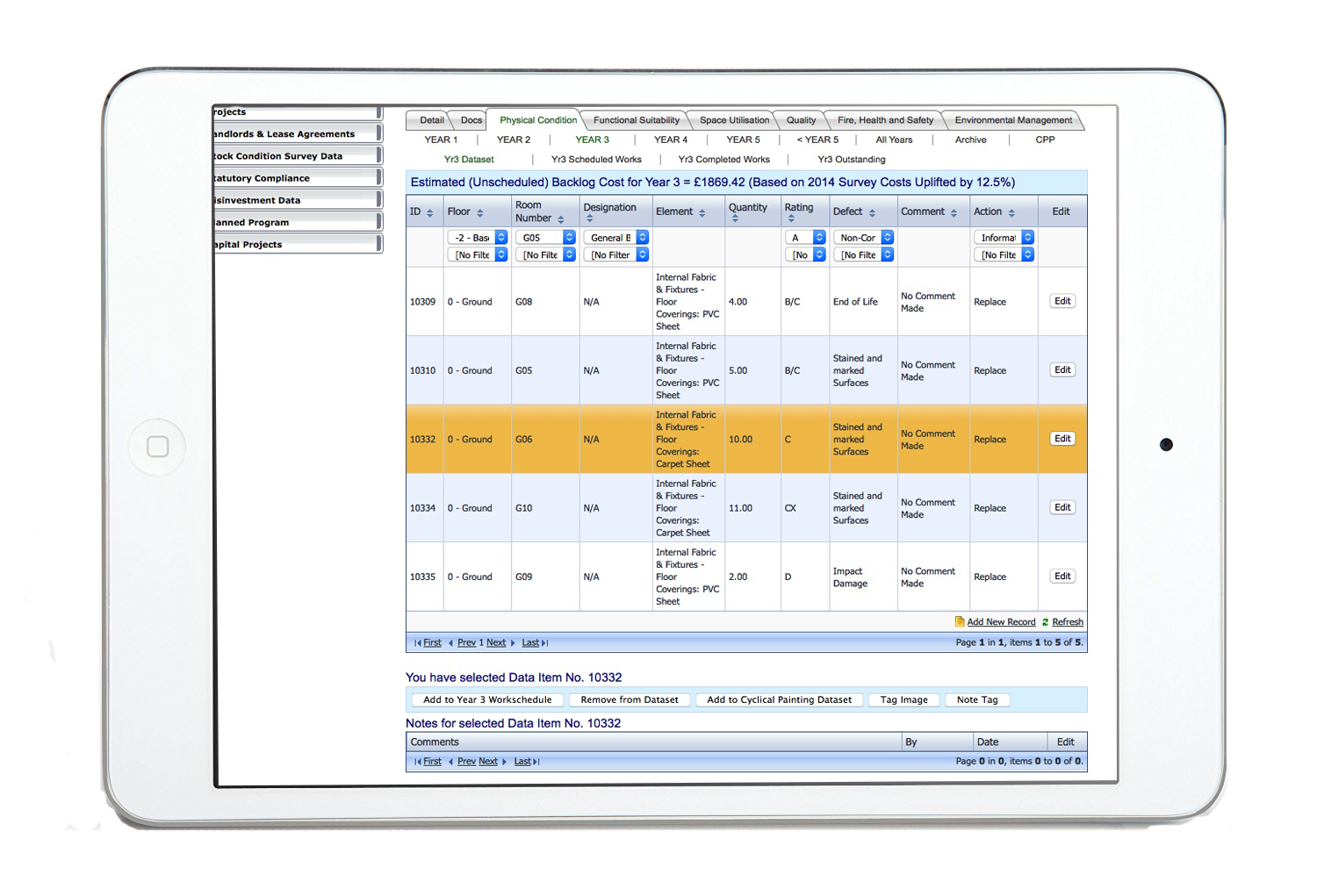Open Capital Projects sidebar item
Screen dimensions: 1317x896
click(297, 244)
